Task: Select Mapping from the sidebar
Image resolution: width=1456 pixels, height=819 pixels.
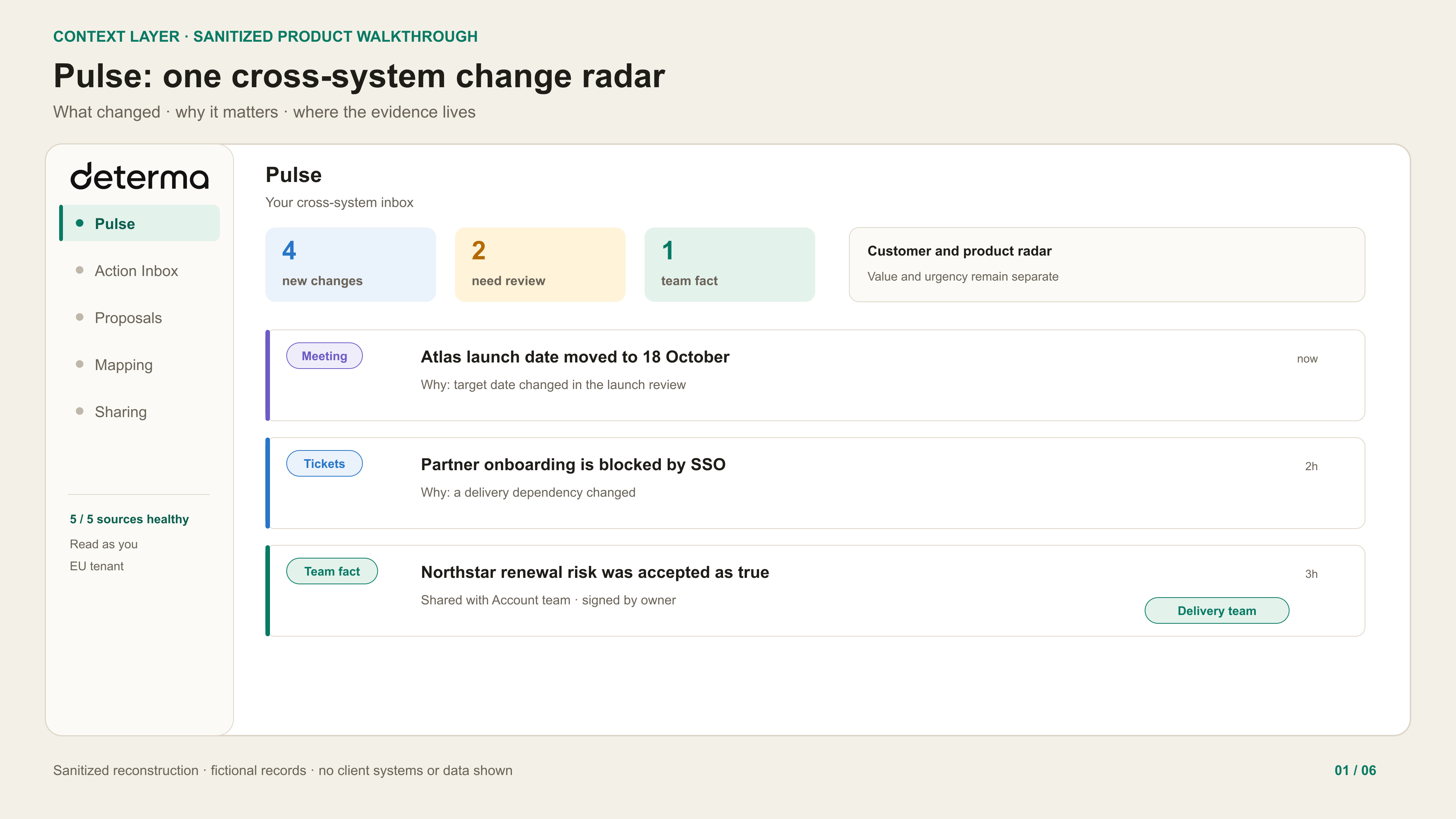Action: (x=124, y=364)
